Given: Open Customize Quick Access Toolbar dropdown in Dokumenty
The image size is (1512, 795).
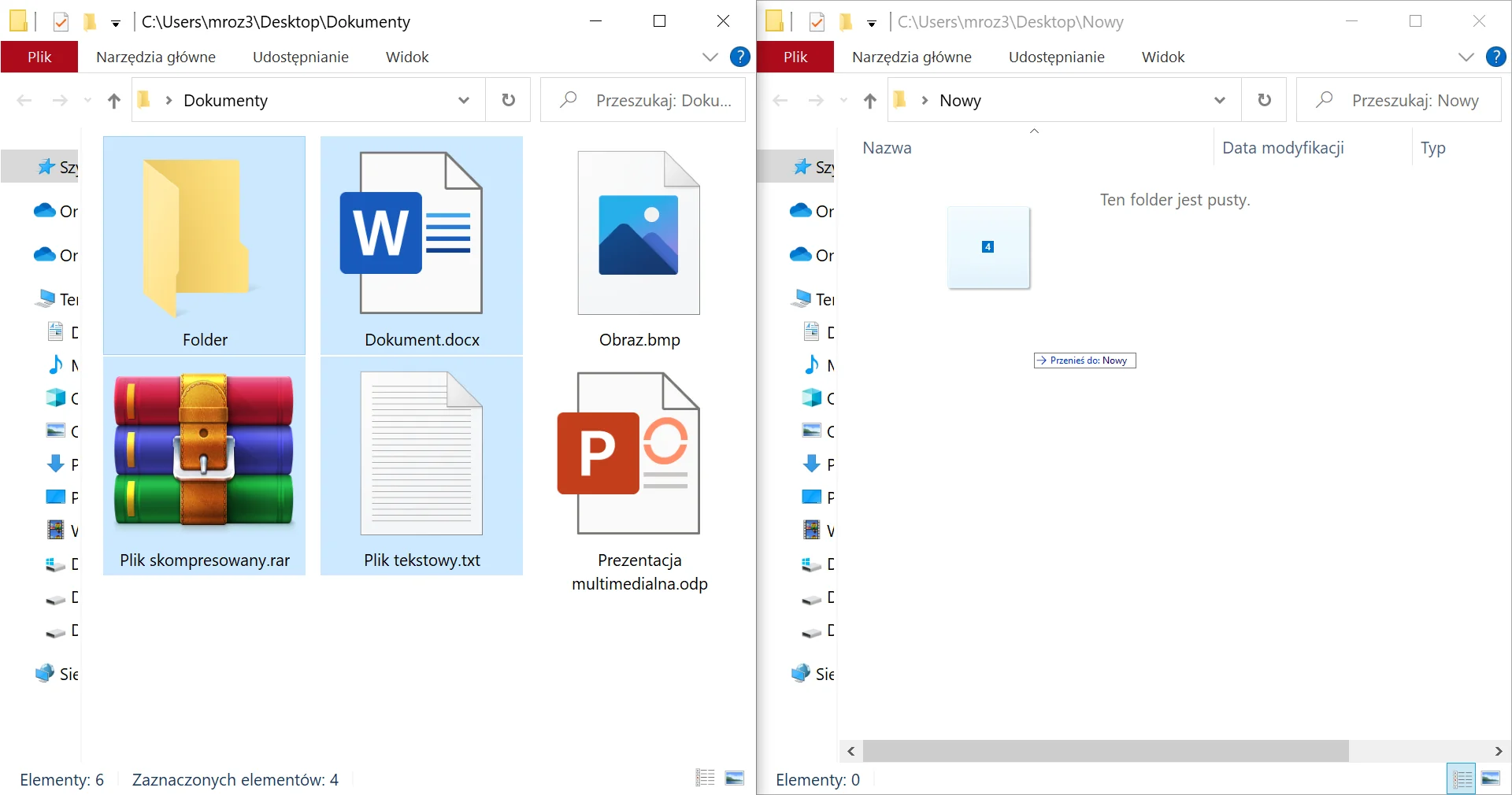Looking at the screenshot, I should (116, 24).
